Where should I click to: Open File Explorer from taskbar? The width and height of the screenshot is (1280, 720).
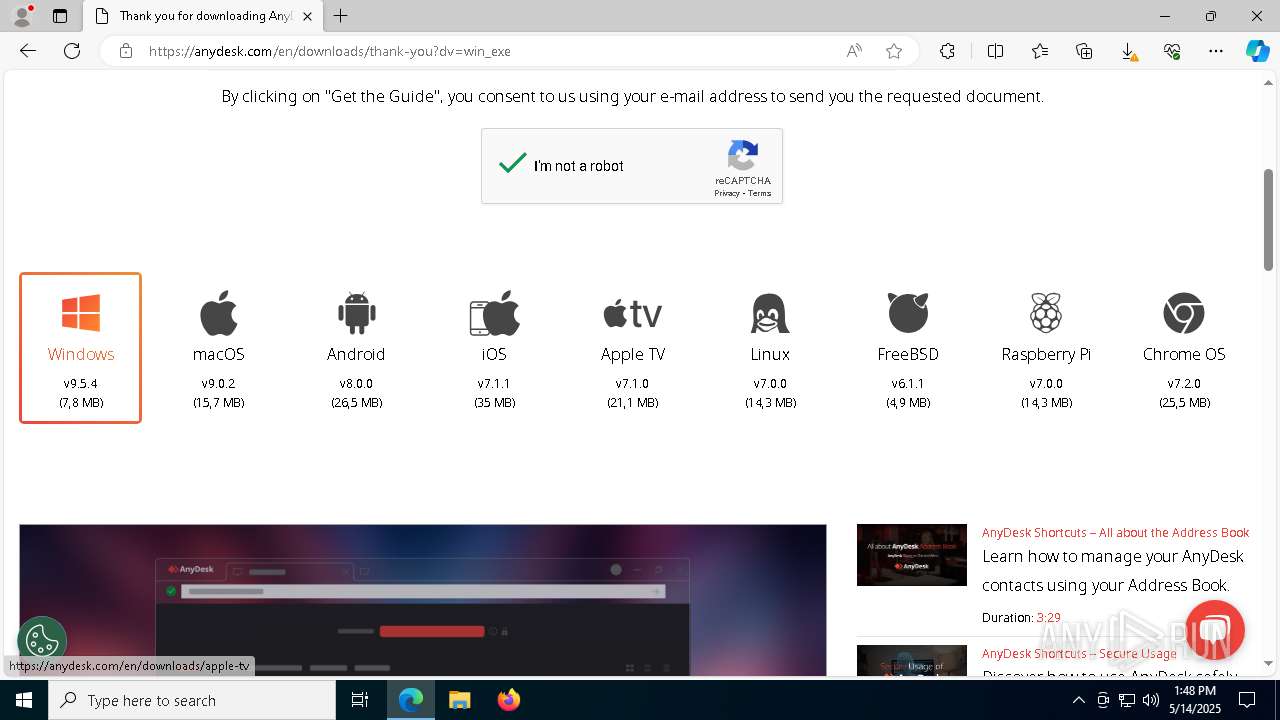459,700
